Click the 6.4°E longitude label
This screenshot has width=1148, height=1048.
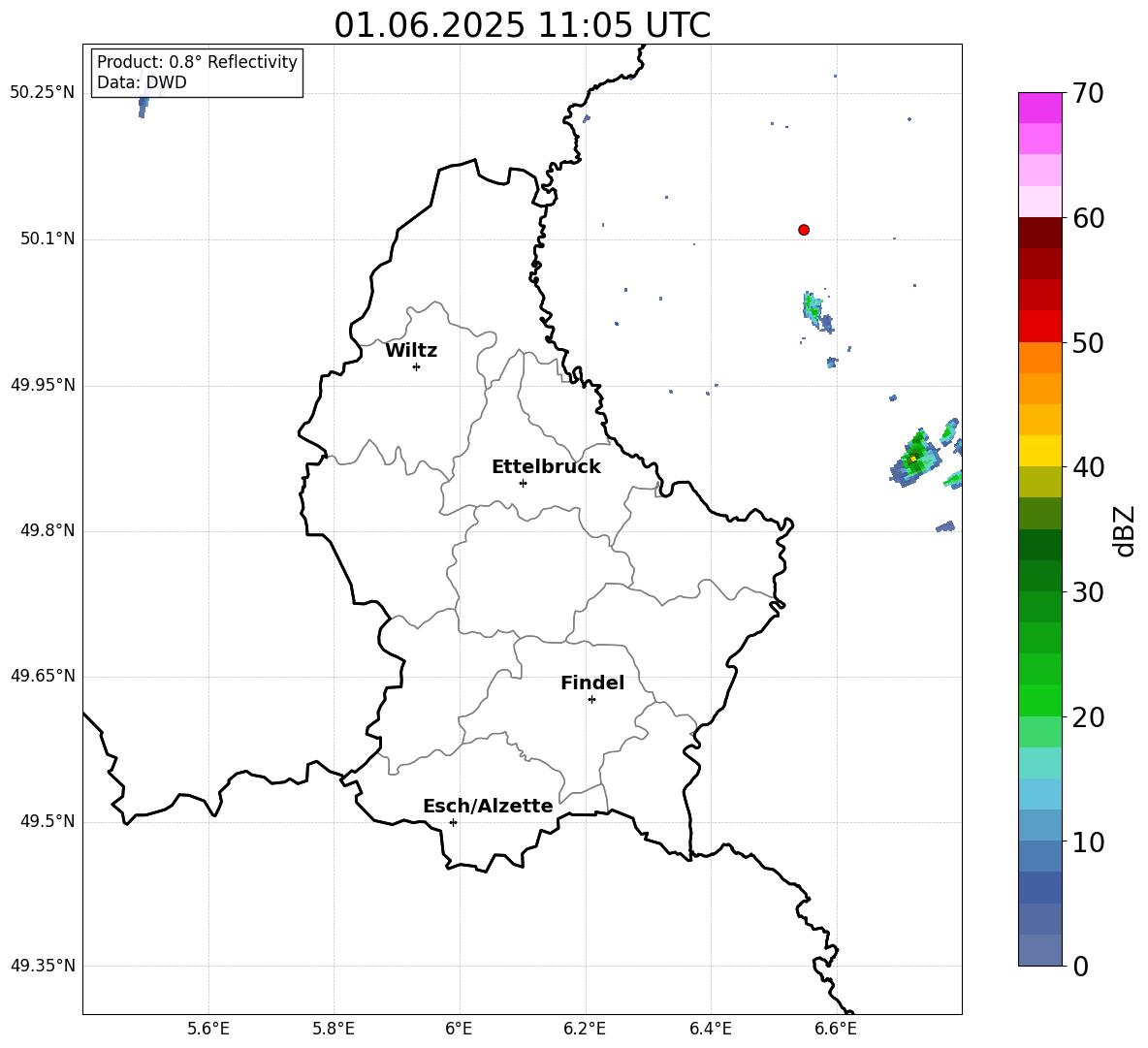click(710, 1029)
